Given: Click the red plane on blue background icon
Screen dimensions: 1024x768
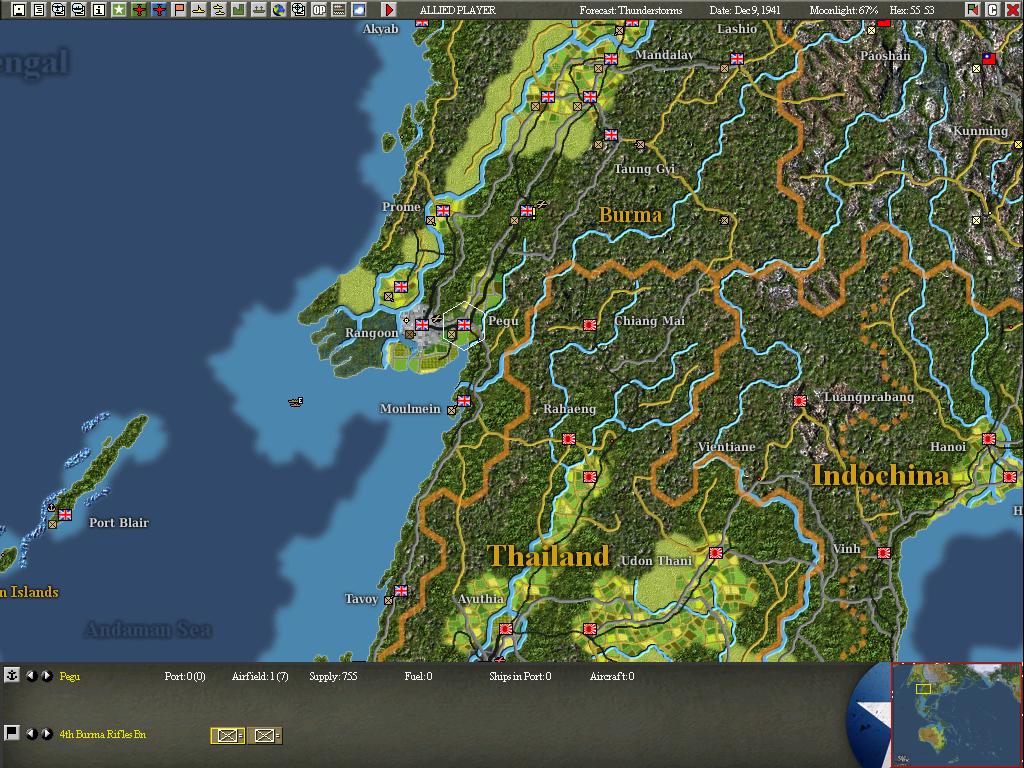Looking at the screenshot, I should pyautogui.click(x=159, y=10).
